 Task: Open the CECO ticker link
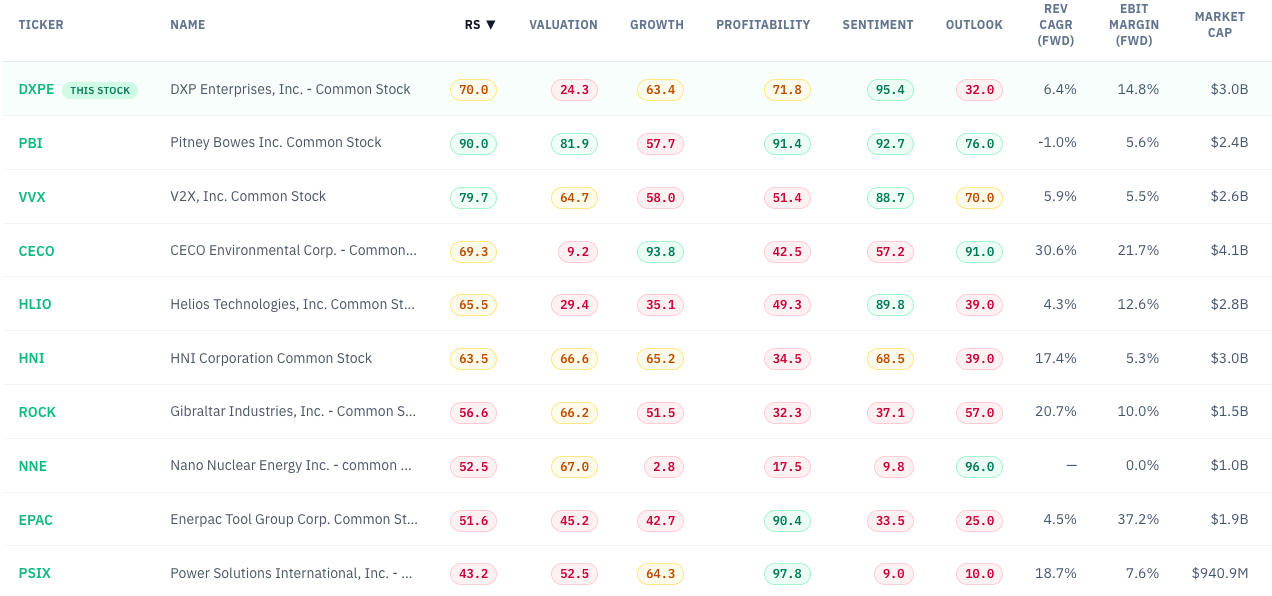[x=36, y=251]
